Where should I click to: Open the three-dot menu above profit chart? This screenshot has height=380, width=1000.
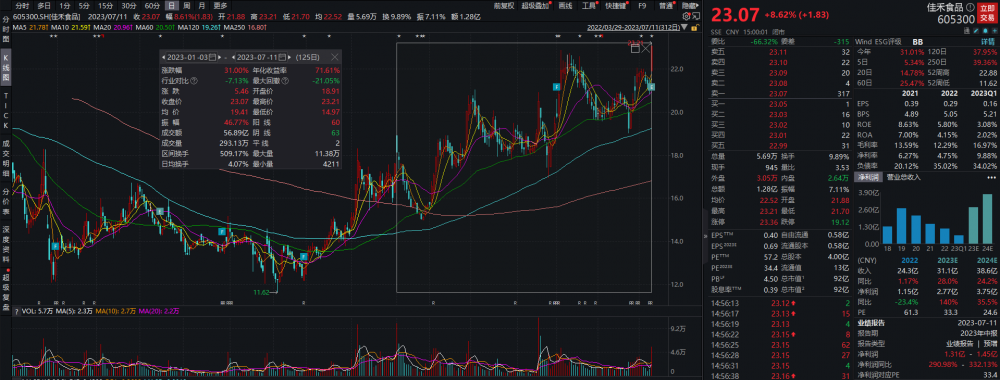[992, 177]
